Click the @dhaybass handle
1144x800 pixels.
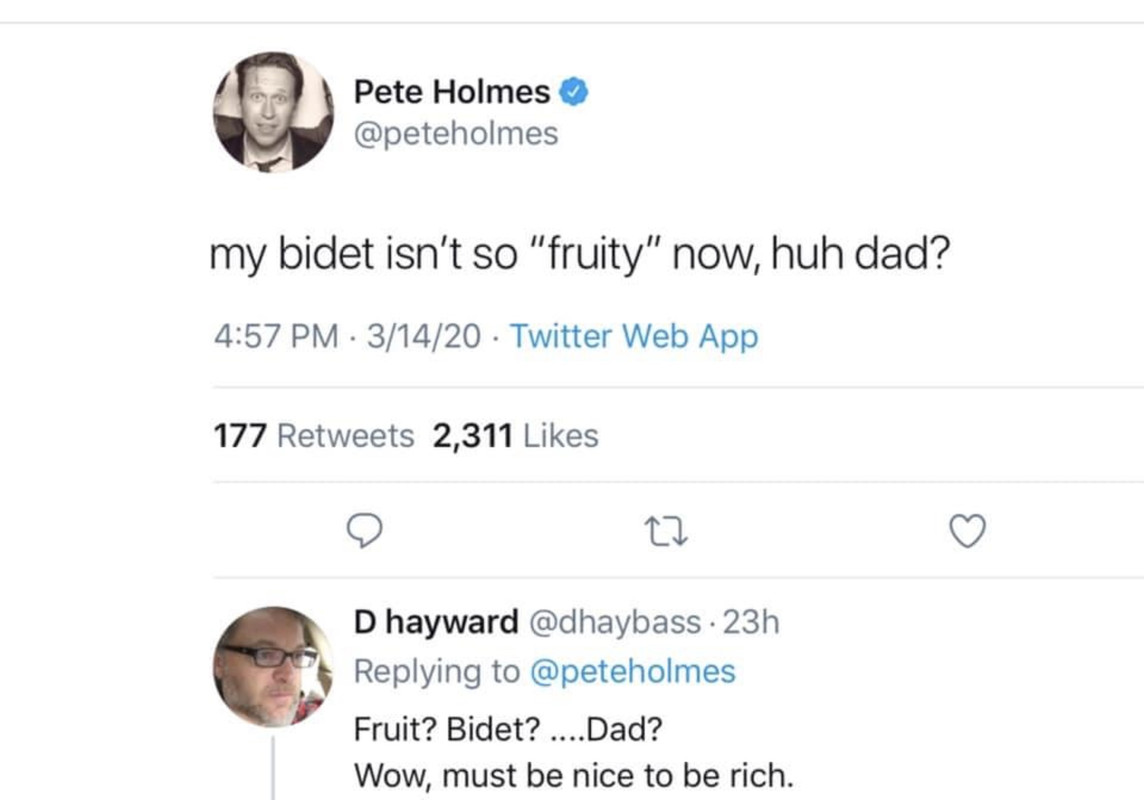point(613,622)
